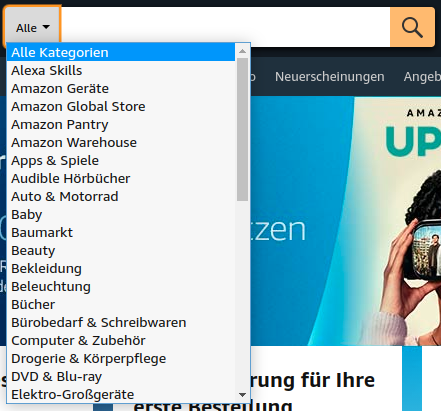Image resolution: width=441 pixels, height=411 pixels.
Task: Select Amazon Pantry category
Action: pyautogui.click(x=121, y=124)
